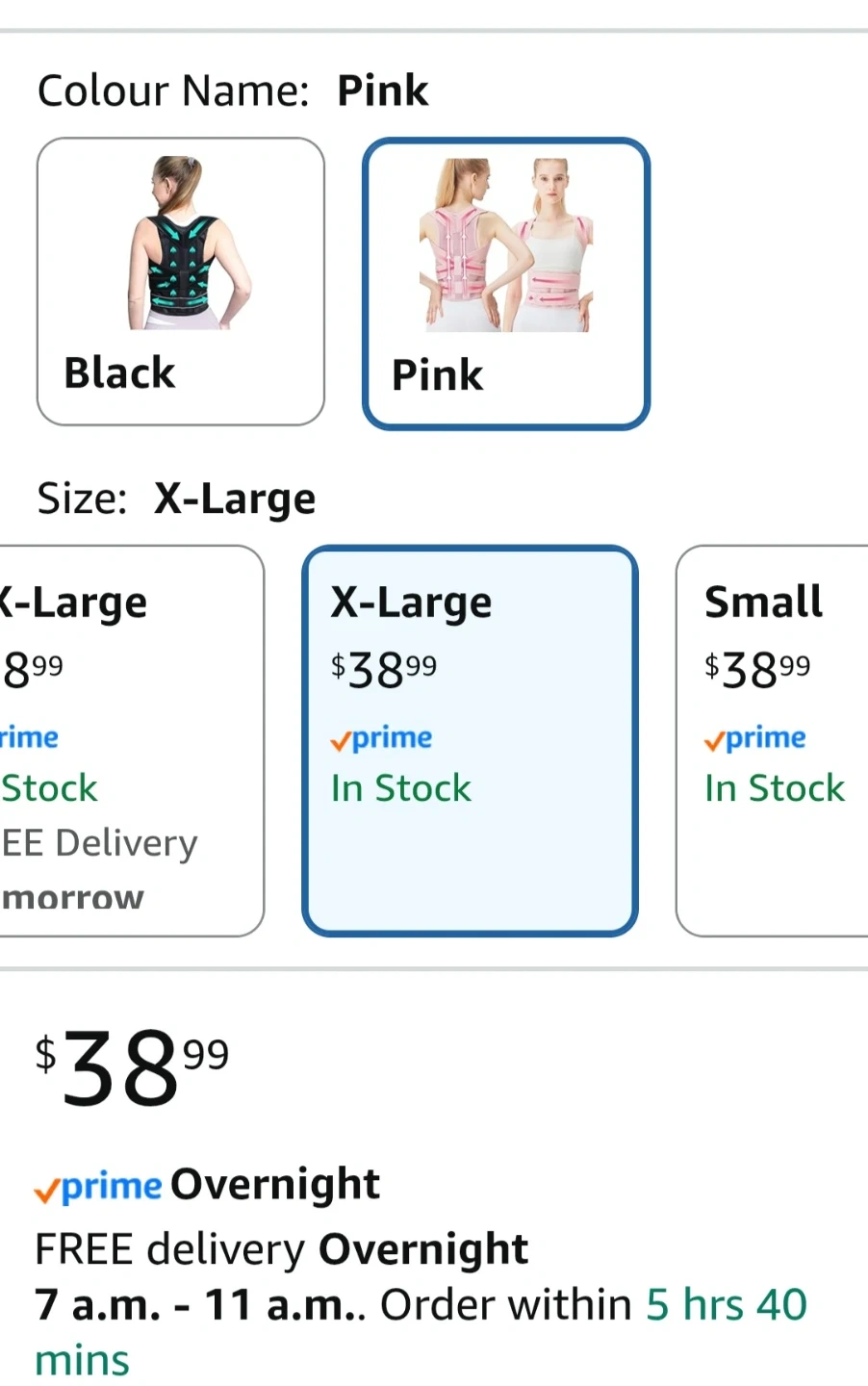Click "In Stock" in selected X-Large card
The width and height of the screenshot is (868, 1386).
click(401, 788)
